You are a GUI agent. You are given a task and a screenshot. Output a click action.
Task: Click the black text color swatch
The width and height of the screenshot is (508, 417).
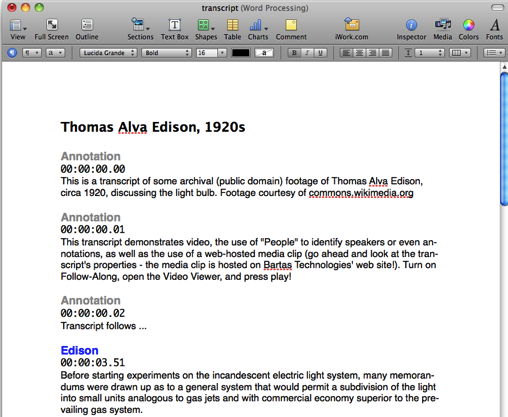pos(241,53)
